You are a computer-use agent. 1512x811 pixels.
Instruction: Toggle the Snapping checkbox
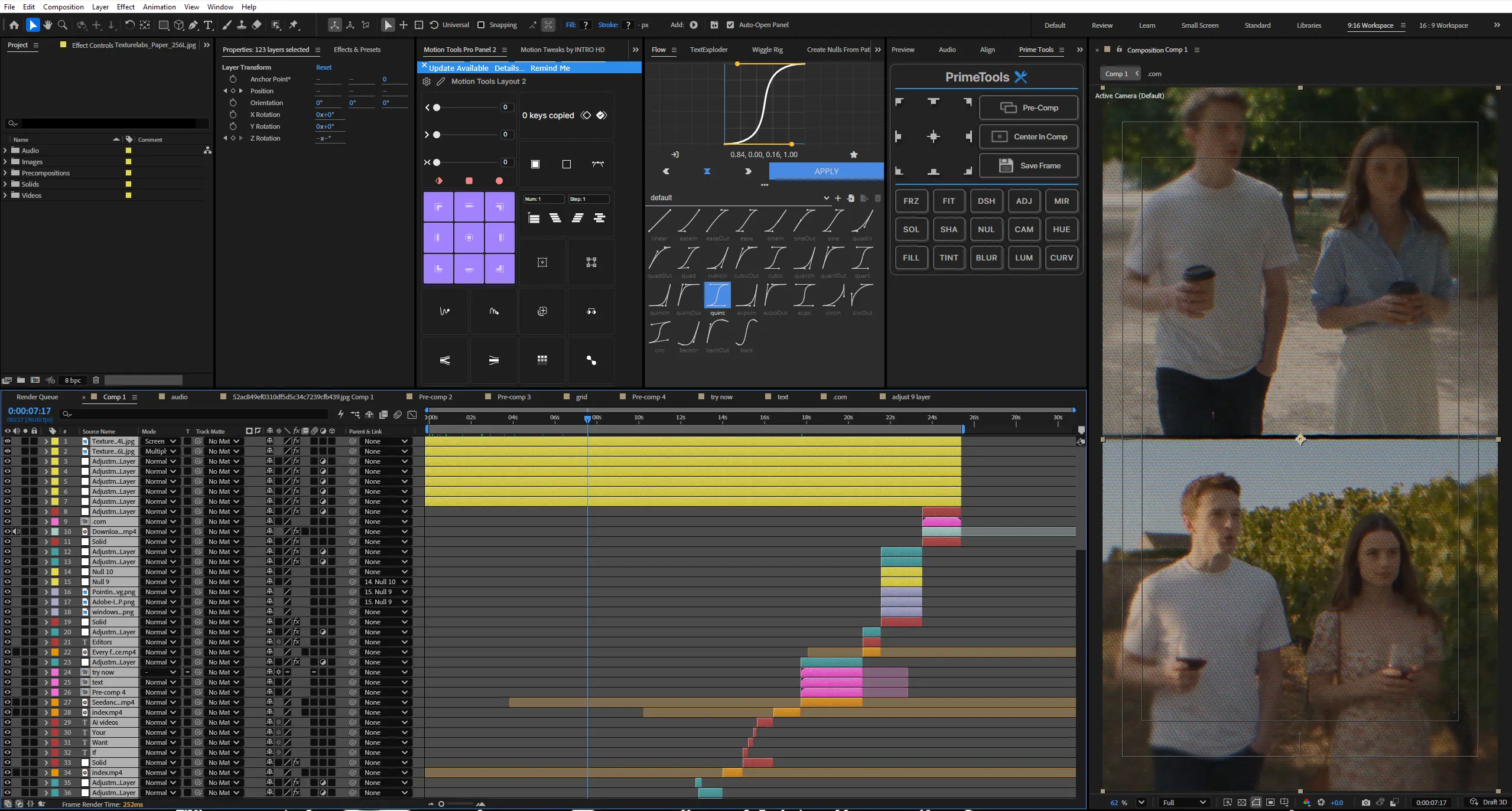(x=481, y=25)
